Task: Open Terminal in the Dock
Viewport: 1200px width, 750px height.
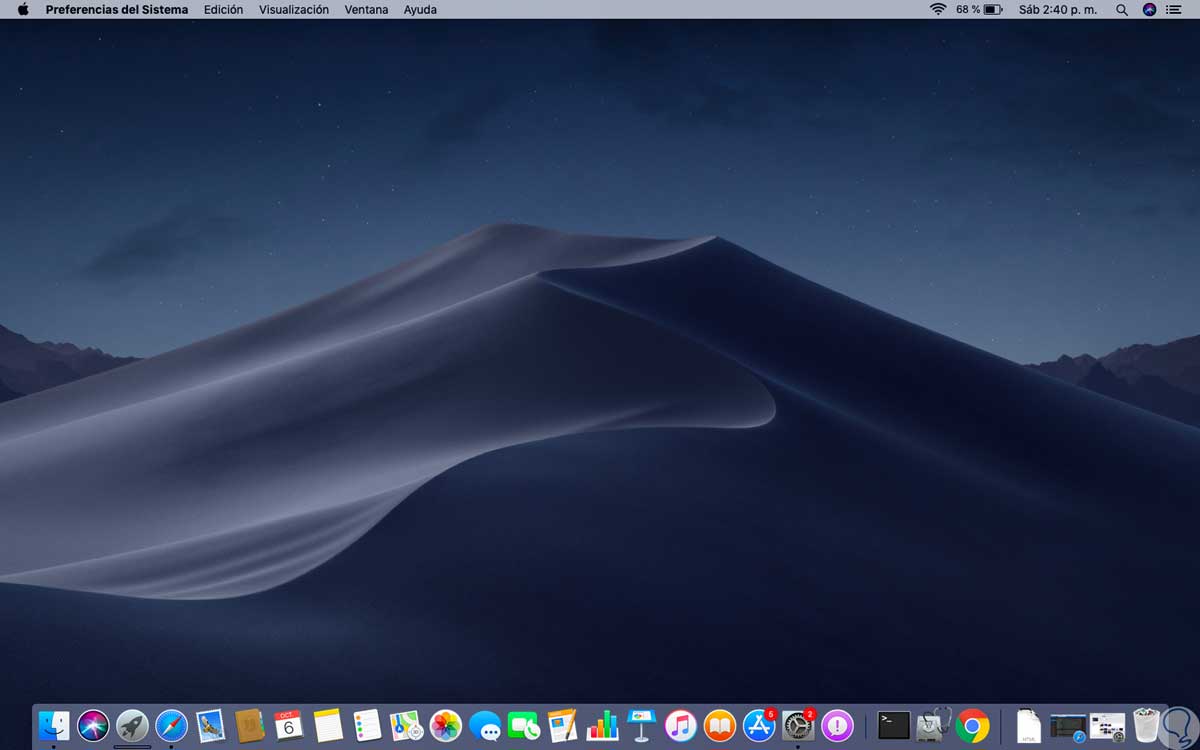Action: 894,726
